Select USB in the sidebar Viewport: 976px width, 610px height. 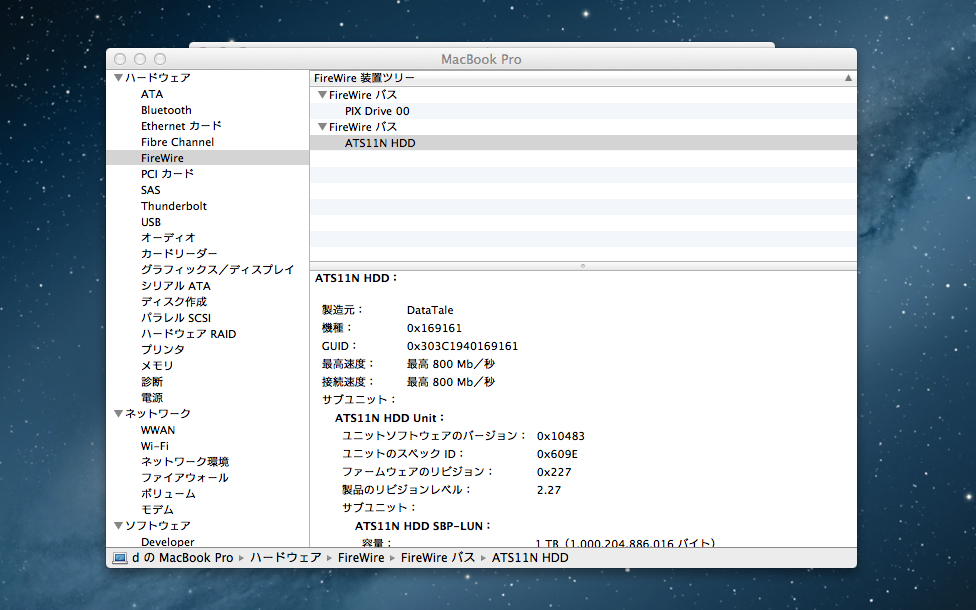click(151, 222)
